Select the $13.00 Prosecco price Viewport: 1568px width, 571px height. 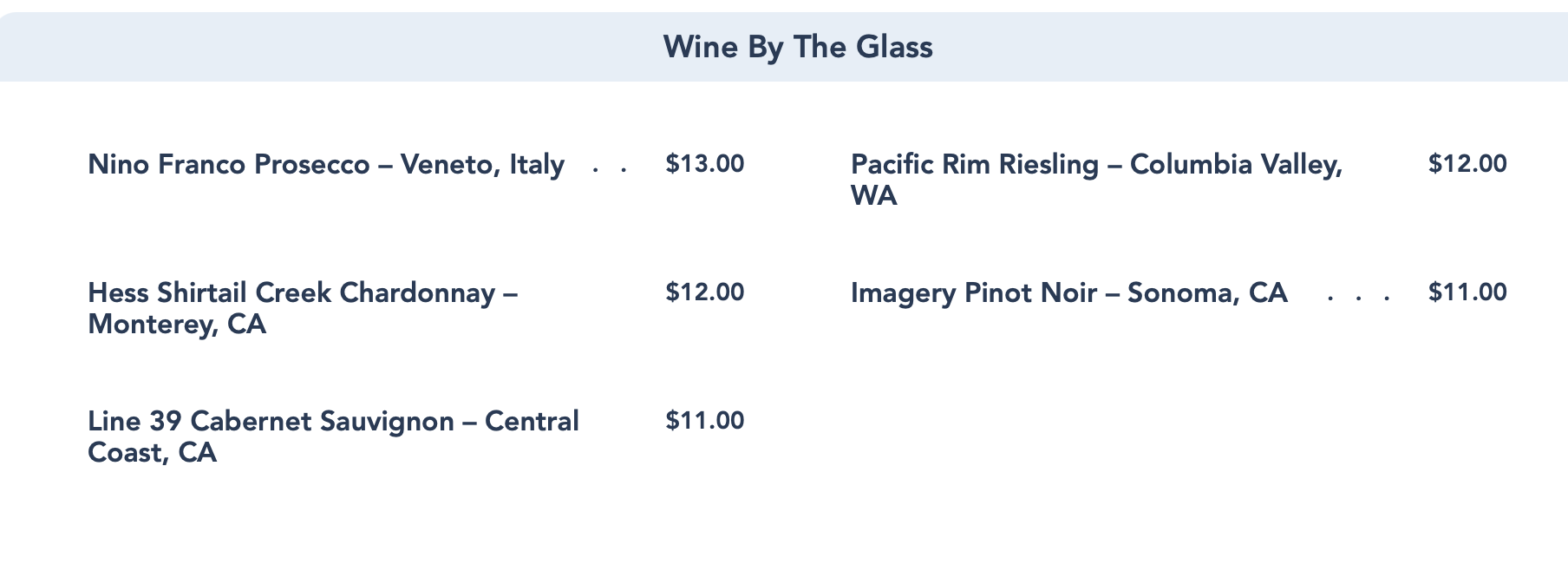[x=704, y=164]
